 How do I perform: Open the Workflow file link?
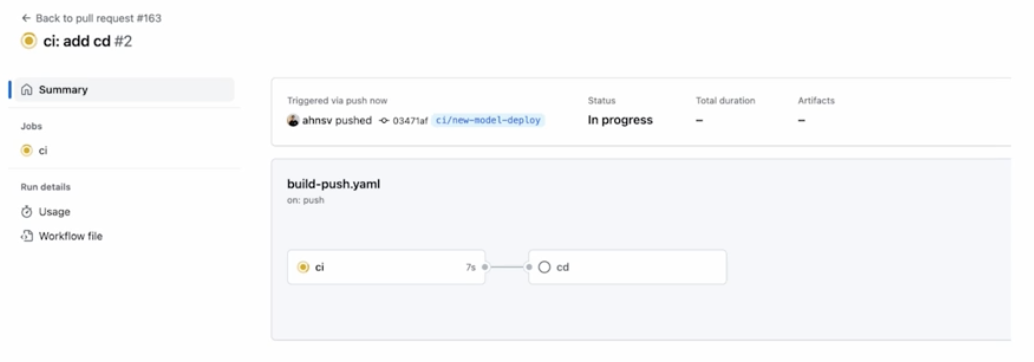coord(62,236)
